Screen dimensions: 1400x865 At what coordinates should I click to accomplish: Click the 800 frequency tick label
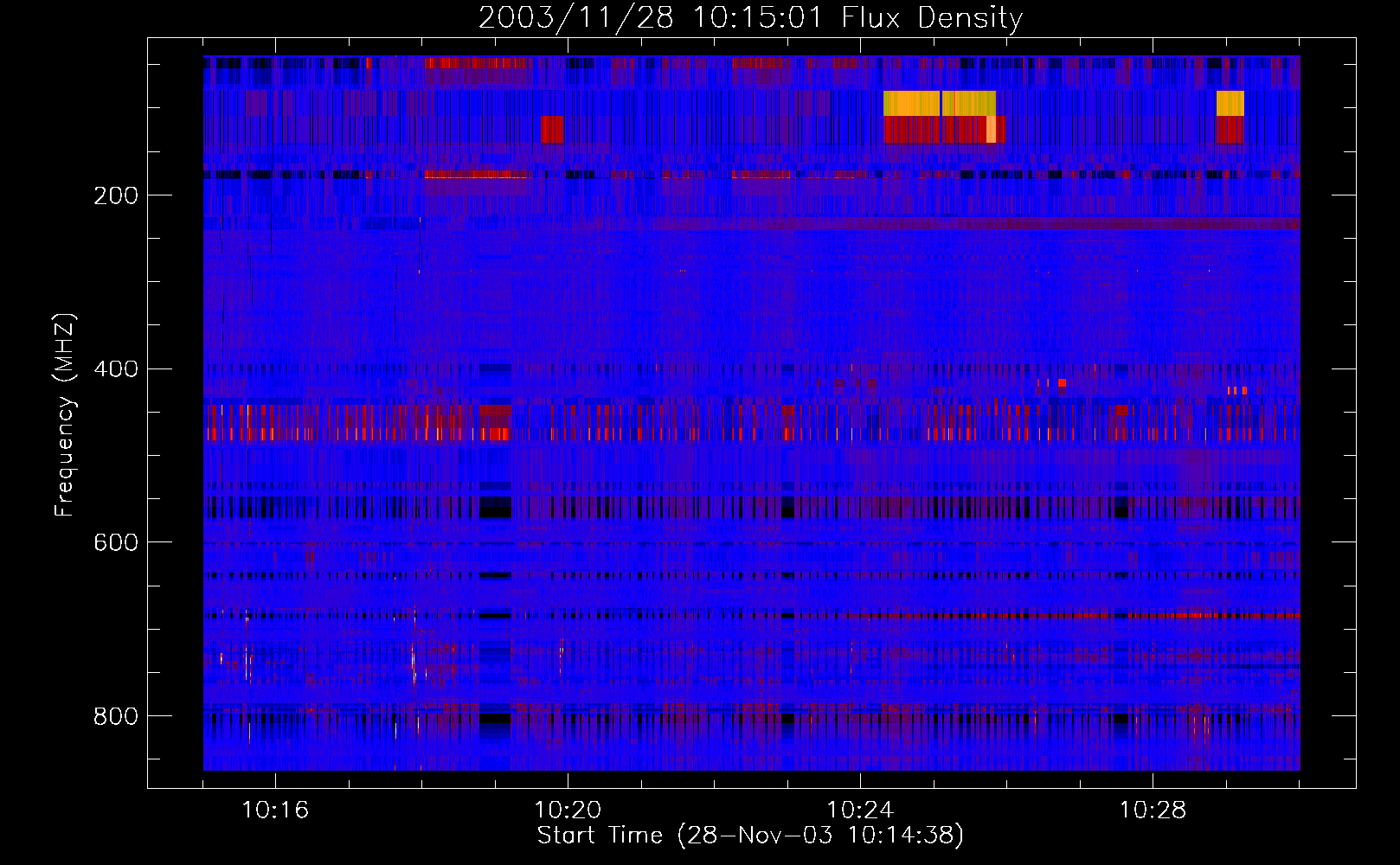tap(116, 716)
